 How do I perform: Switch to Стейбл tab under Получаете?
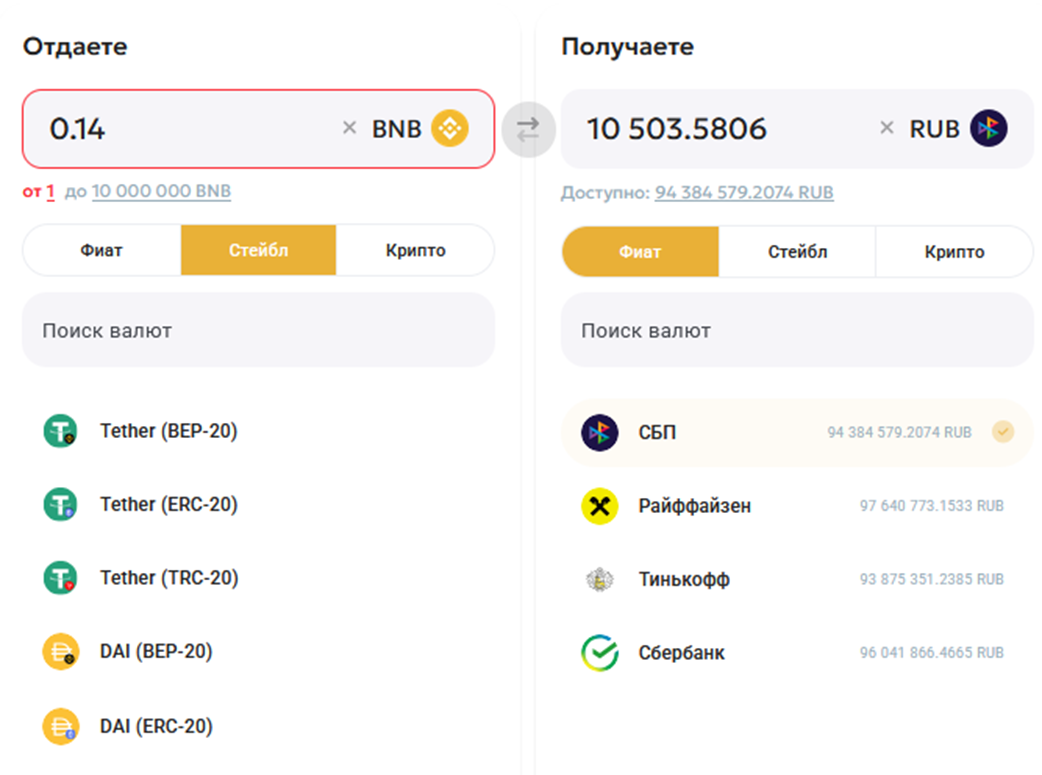pos(797,252)
